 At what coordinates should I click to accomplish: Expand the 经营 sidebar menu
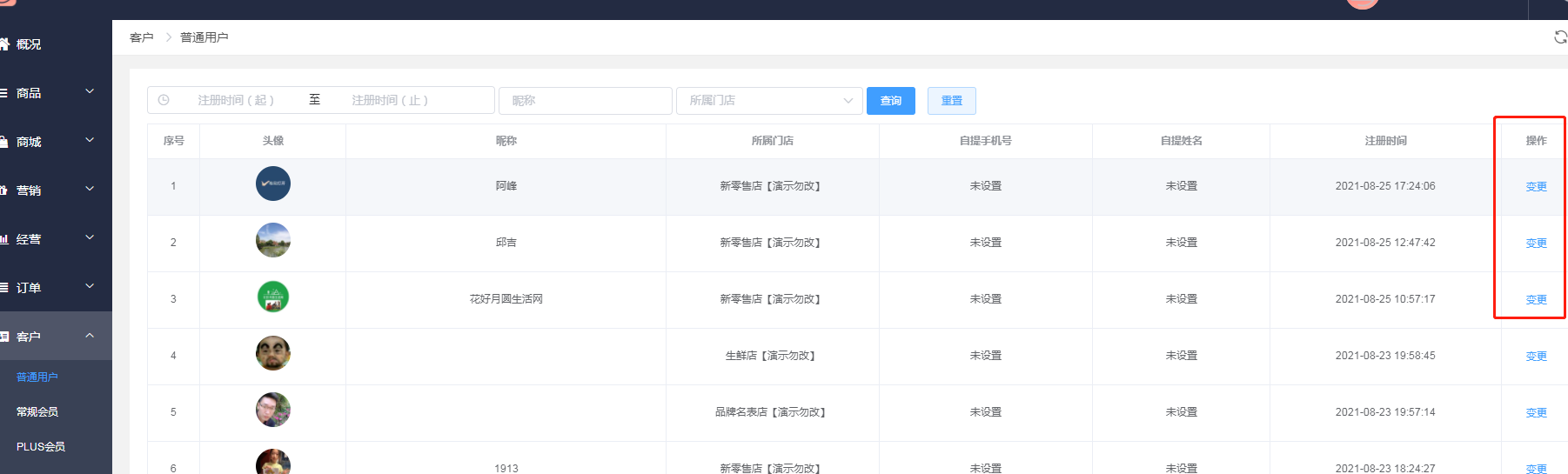(56, 239)
